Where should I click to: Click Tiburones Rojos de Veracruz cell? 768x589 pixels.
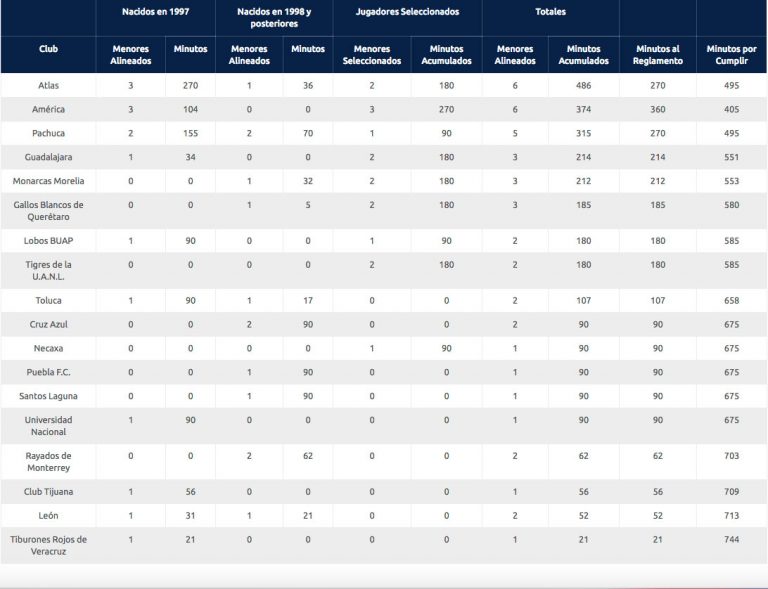coord(48,545)
